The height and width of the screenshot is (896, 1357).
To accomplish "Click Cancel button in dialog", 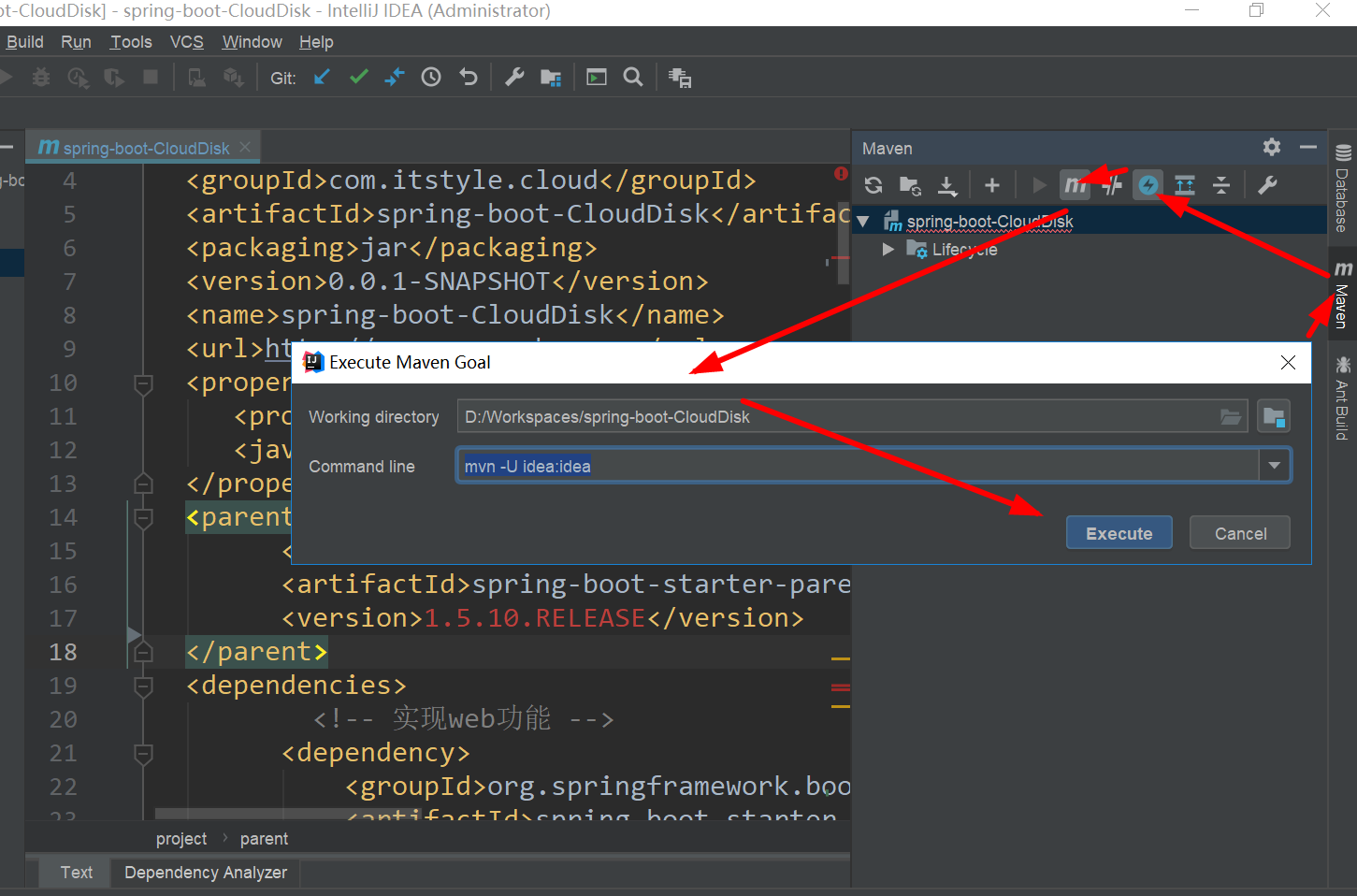I will point(1240,533).
